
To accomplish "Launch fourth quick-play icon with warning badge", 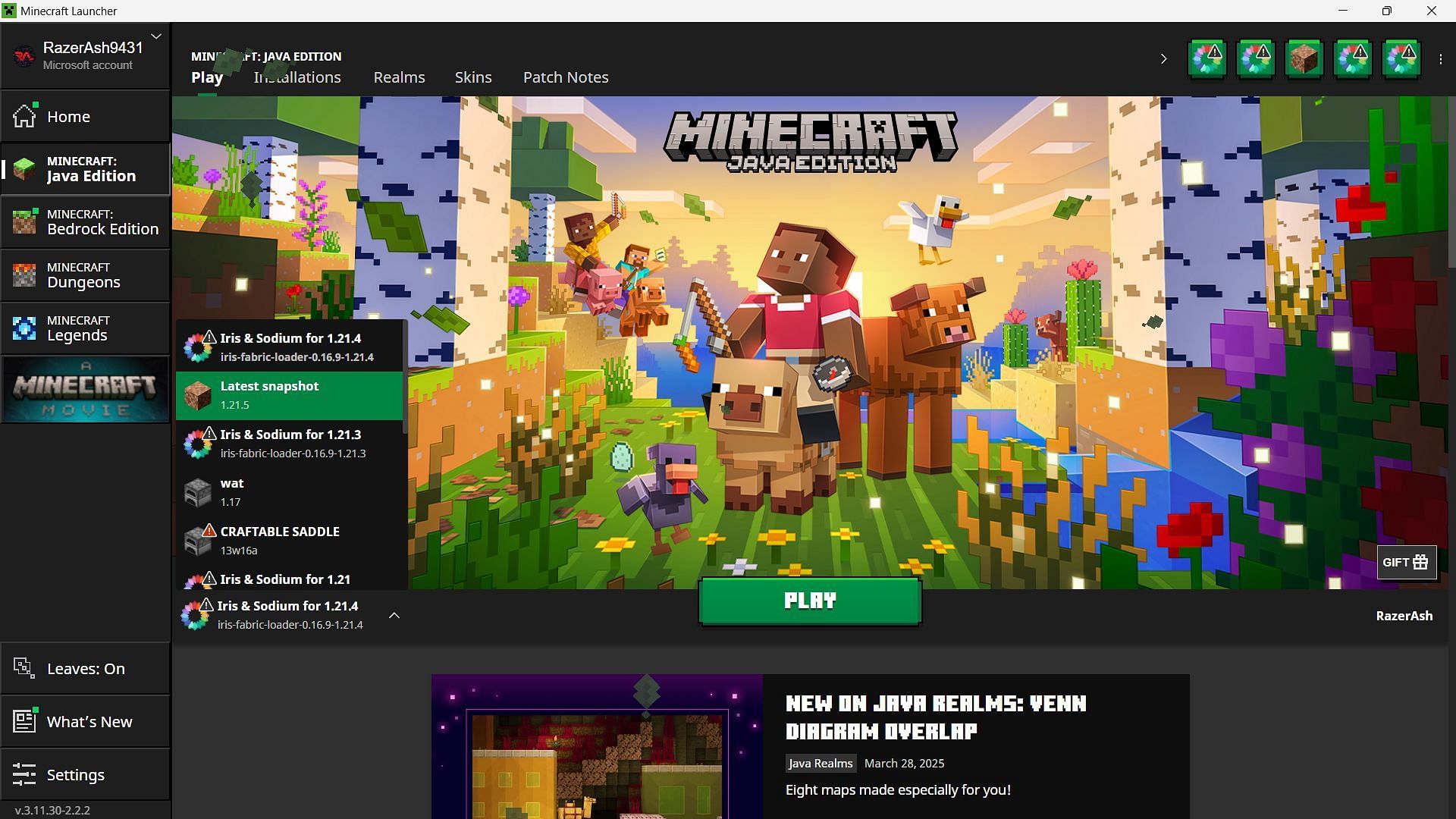I will [x=1353, y=59].
